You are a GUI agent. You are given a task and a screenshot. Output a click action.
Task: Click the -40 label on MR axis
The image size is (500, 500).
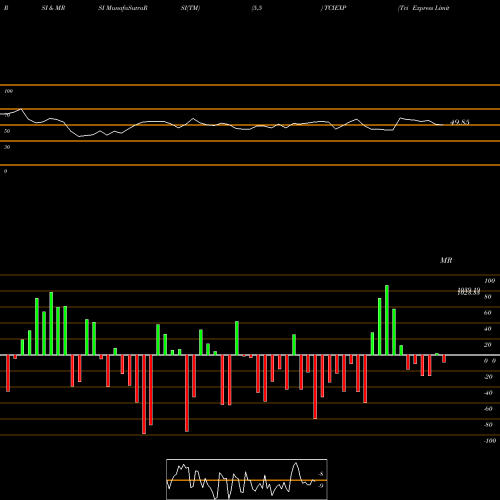coord(488,393)
